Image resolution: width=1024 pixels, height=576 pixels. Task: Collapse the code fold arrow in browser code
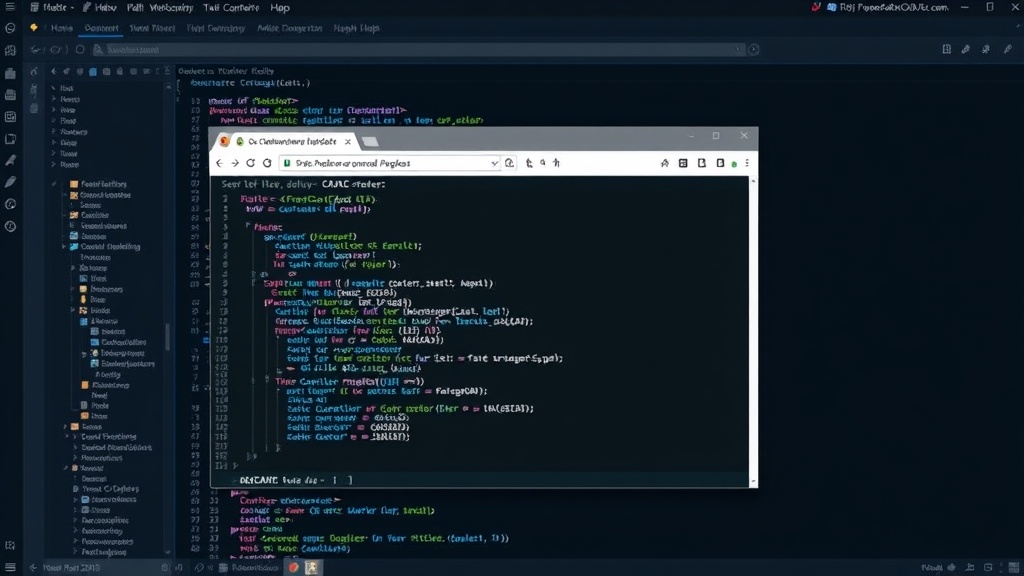(x=248, y=225)
